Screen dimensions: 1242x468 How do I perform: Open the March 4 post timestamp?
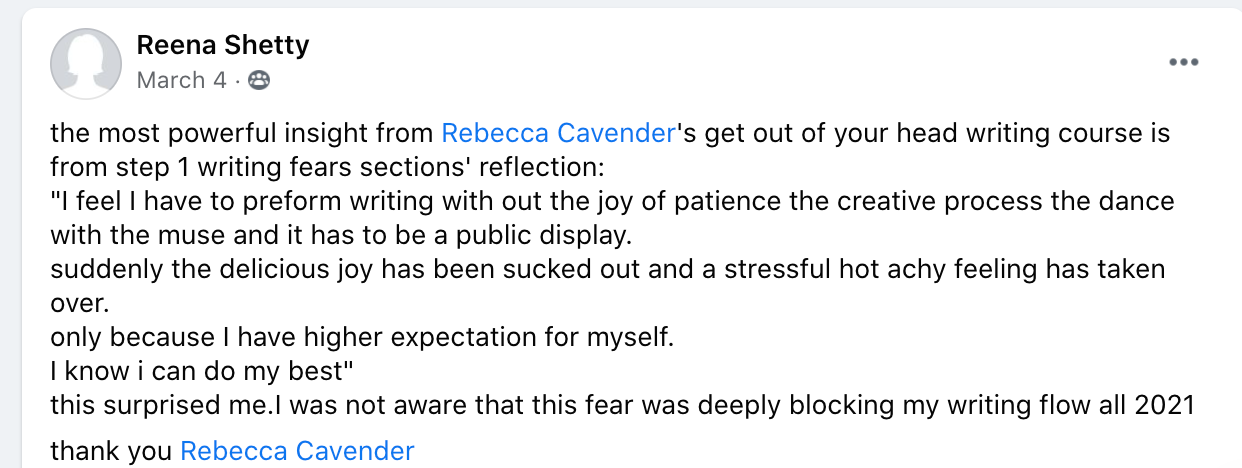pyautogui.click(x=181, y=80)
